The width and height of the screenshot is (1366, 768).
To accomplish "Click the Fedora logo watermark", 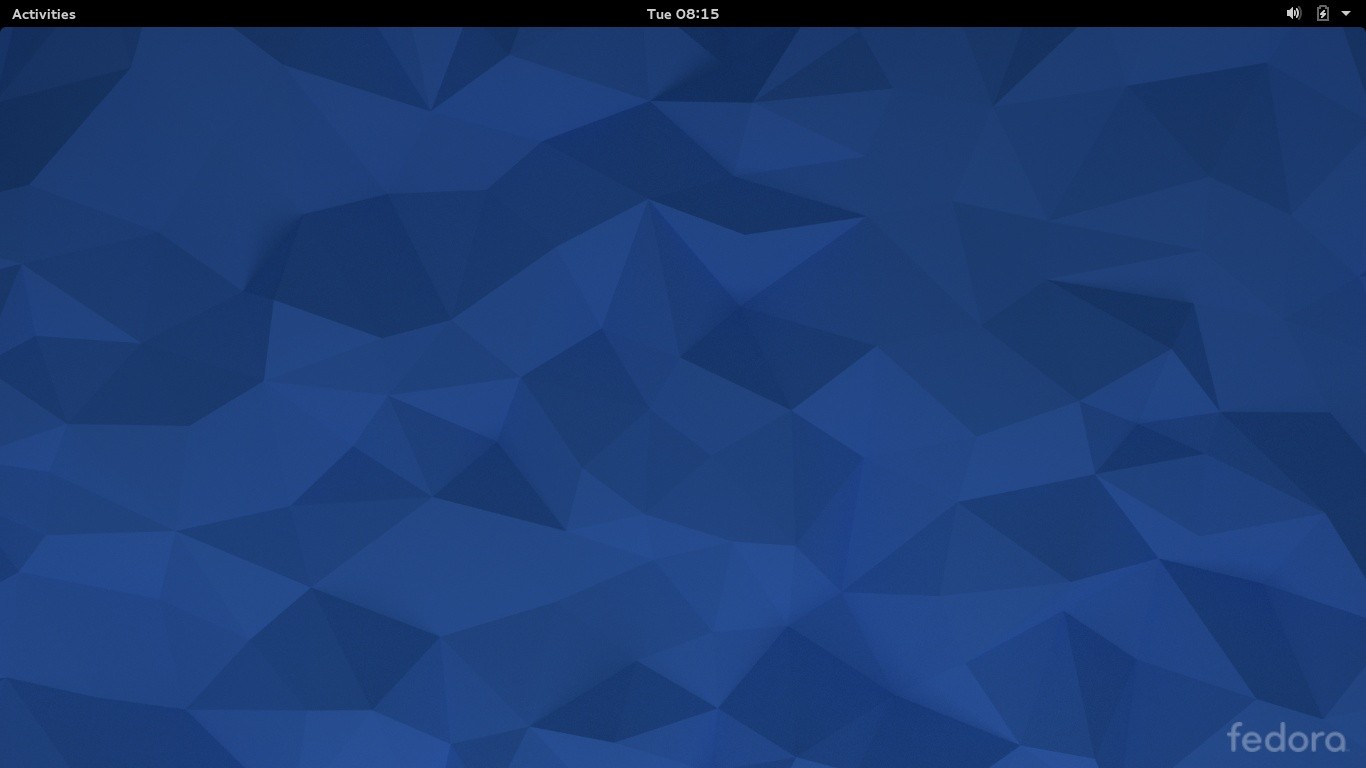I will click(x=1286, y=738).
